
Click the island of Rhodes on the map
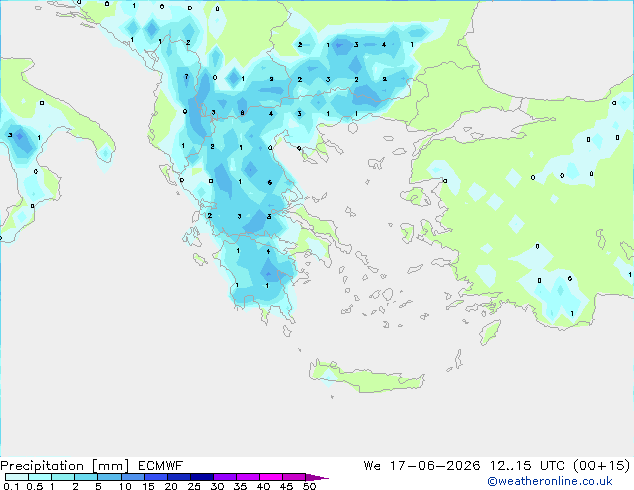(x=490, y=332)
